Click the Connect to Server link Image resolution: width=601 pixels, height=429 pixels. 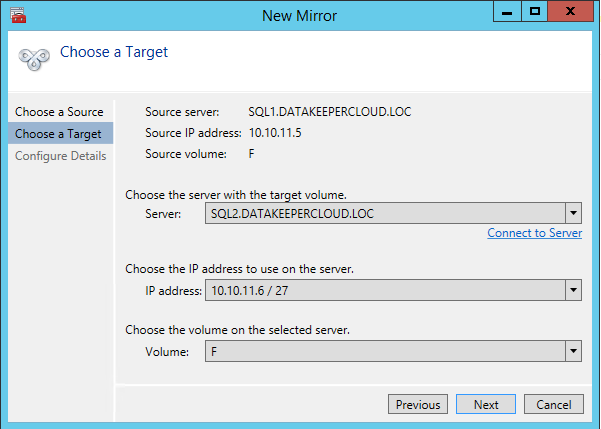point(534,233)
